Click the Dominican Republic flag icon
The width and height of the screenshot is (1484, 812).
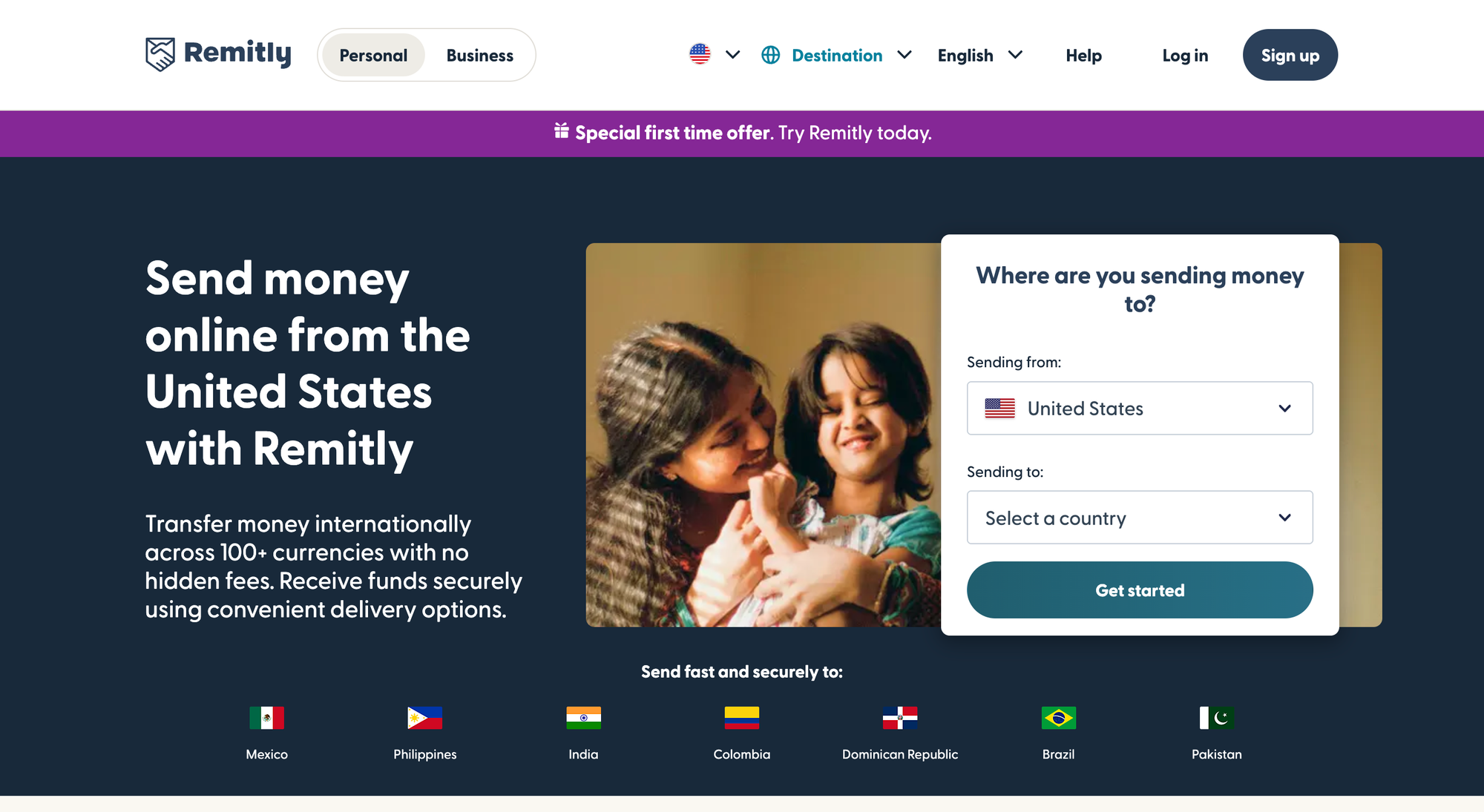(x=899, y=718)
